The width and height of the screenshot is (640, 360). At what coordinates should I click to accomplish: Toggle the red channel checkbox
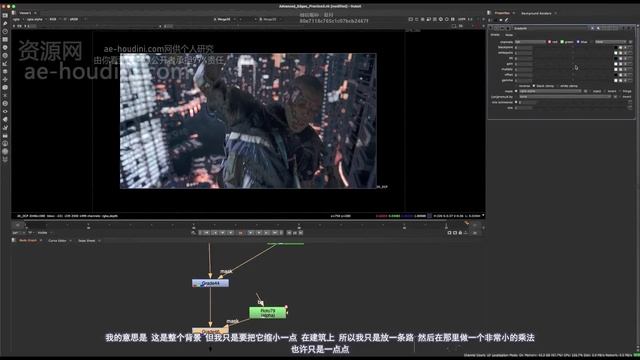coord(549,42)
